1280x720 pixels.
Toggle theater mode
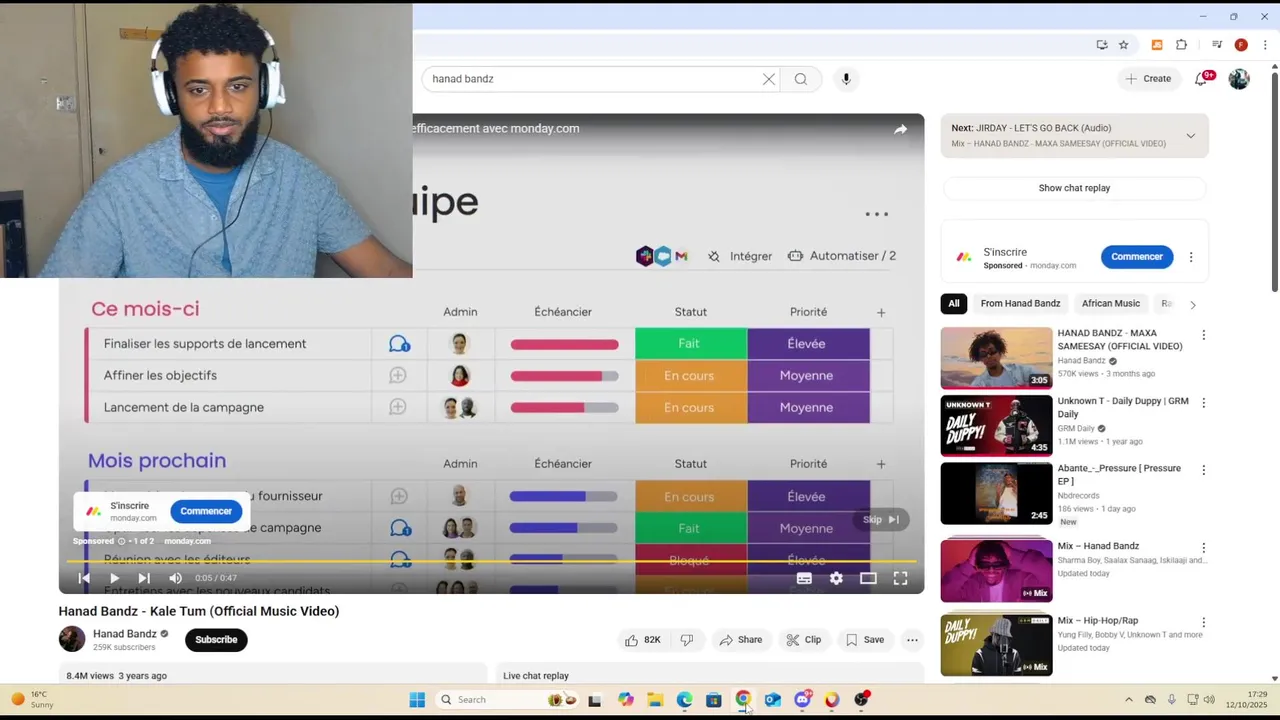pos(868,578)
